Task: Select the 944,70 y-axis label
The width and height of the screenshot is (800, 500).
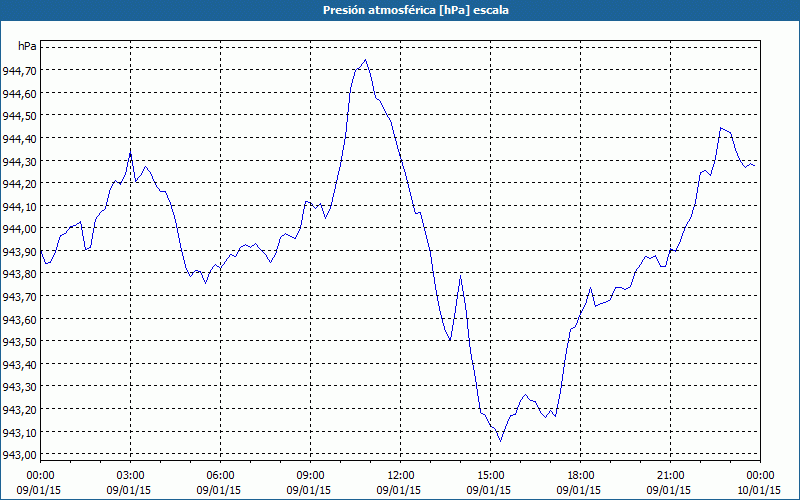Action: pyautogui.click(x=19, y=71)
